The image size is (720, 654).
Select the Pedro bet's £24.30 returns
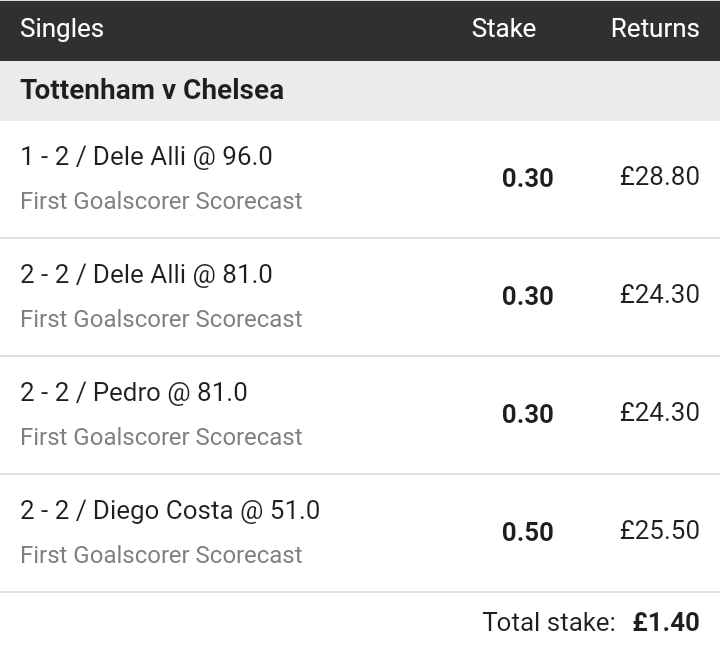point(659,413)
